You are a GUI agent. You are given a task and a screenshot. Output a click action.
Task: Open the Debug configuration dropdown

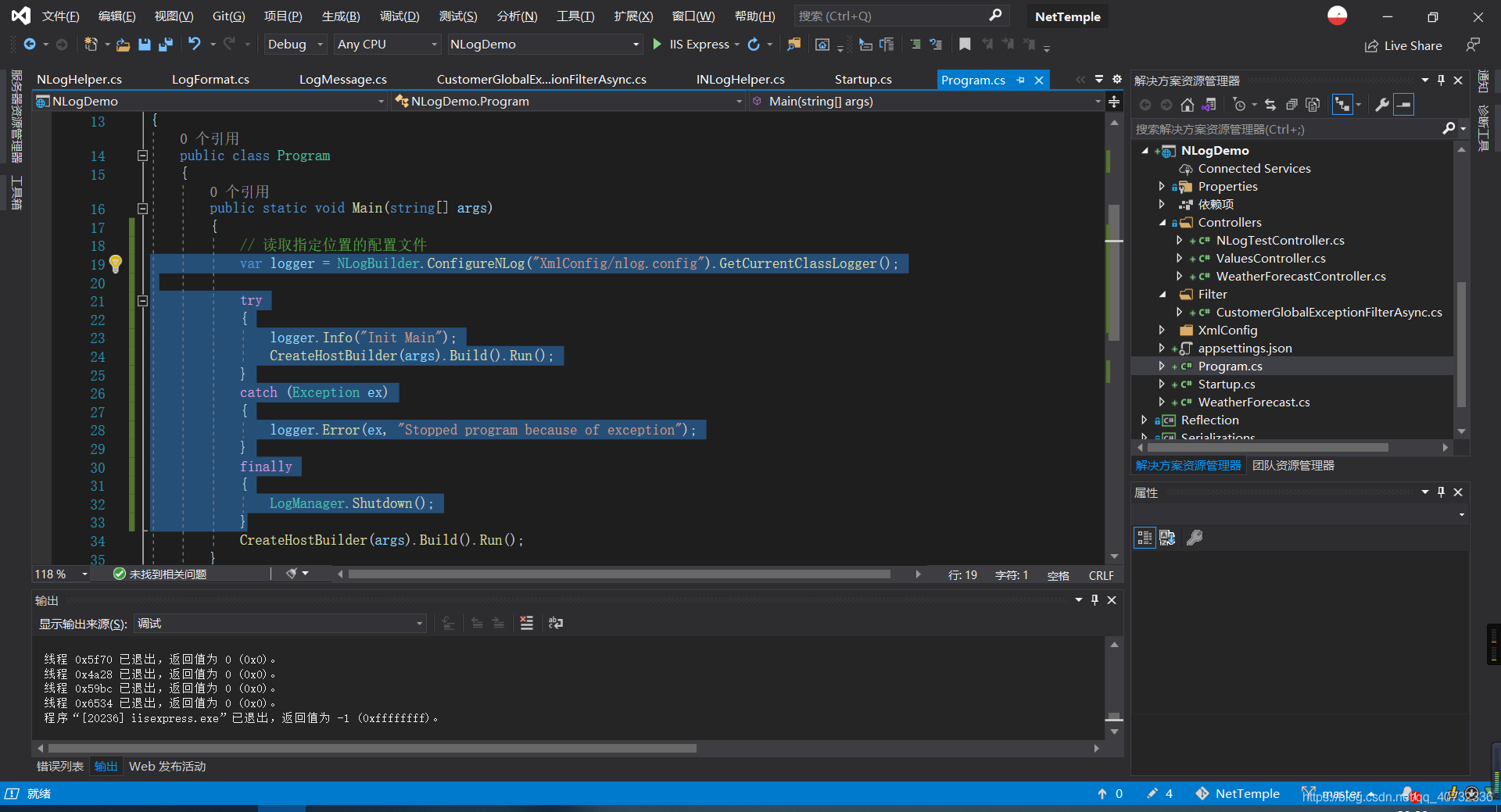[320, 45]
